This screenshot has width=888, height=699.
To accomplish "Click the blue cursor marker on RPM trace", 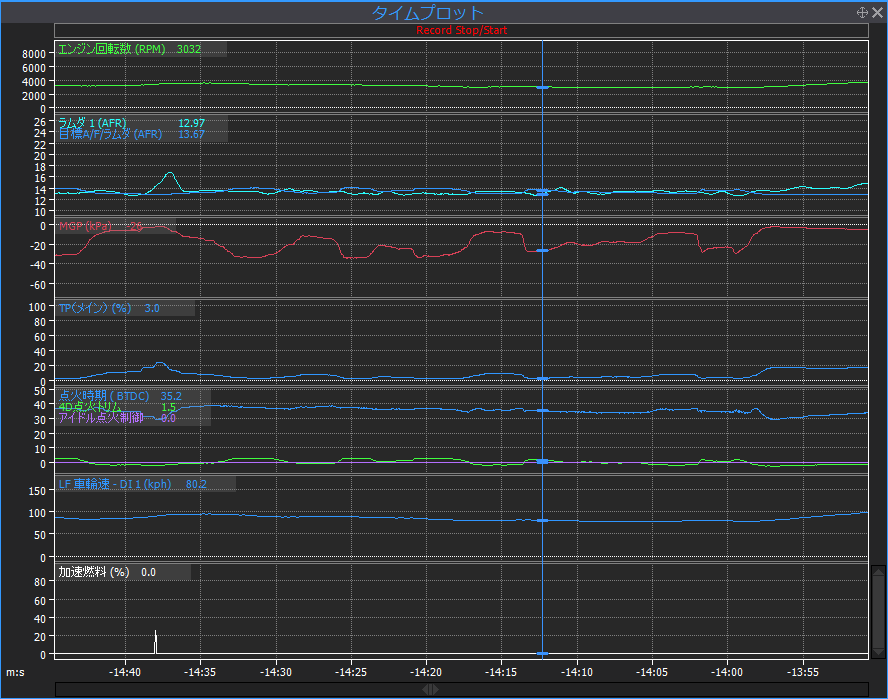I will [x=542, y=88].
